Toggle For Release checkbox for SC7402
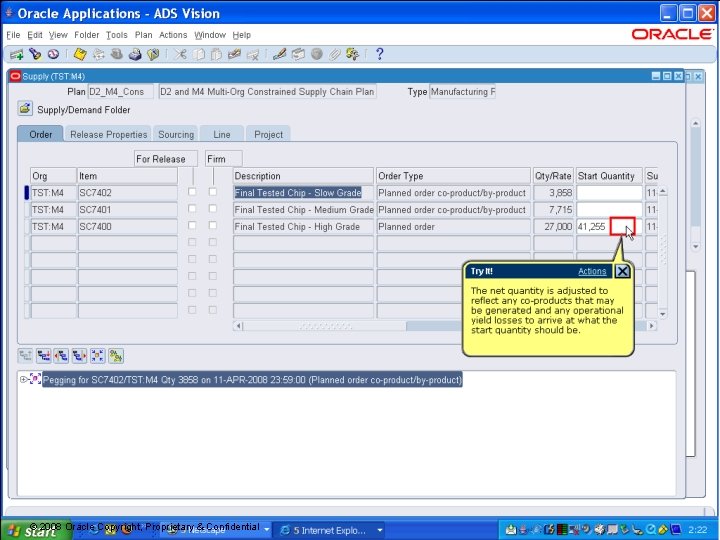 pos(192,191)
